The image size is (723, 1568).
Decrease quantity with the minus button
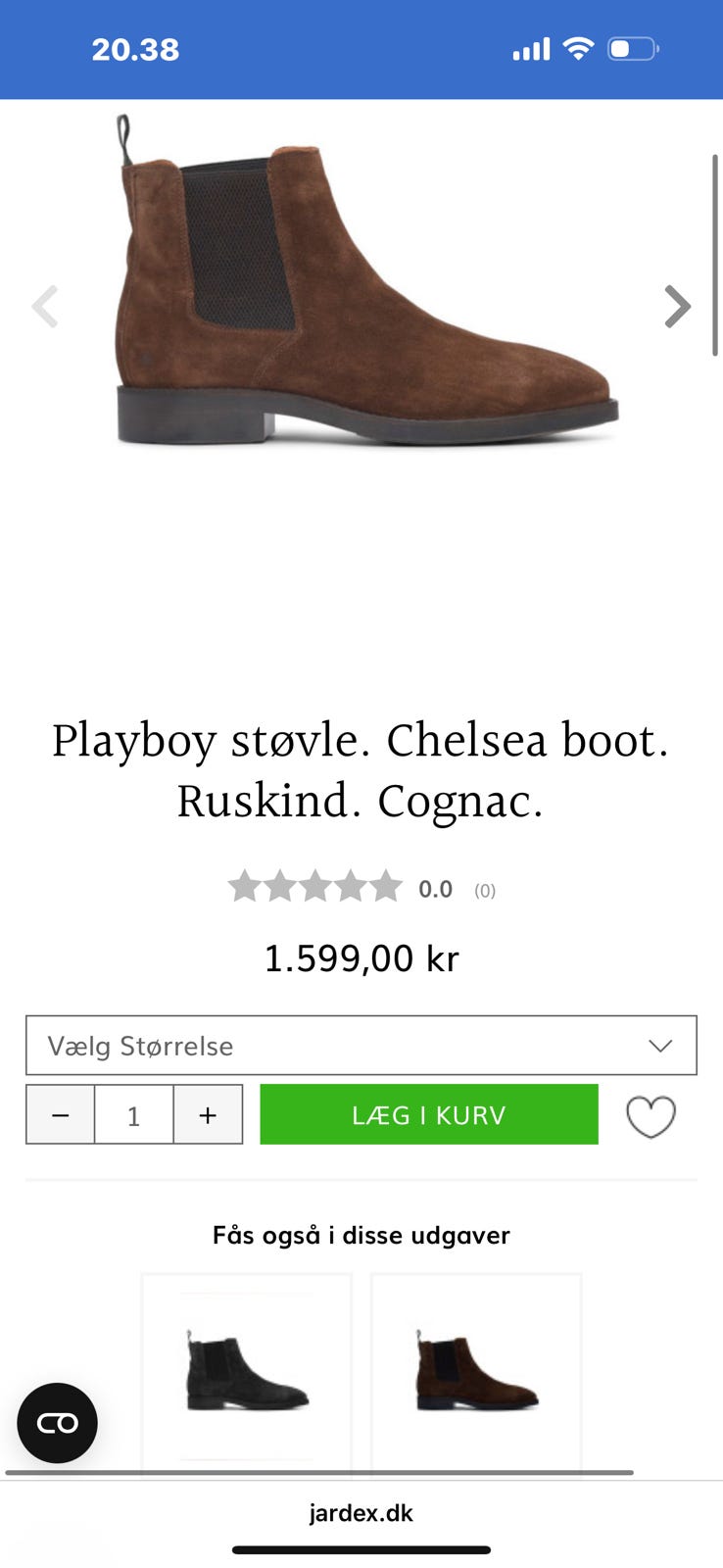(x=61, y=1114)
